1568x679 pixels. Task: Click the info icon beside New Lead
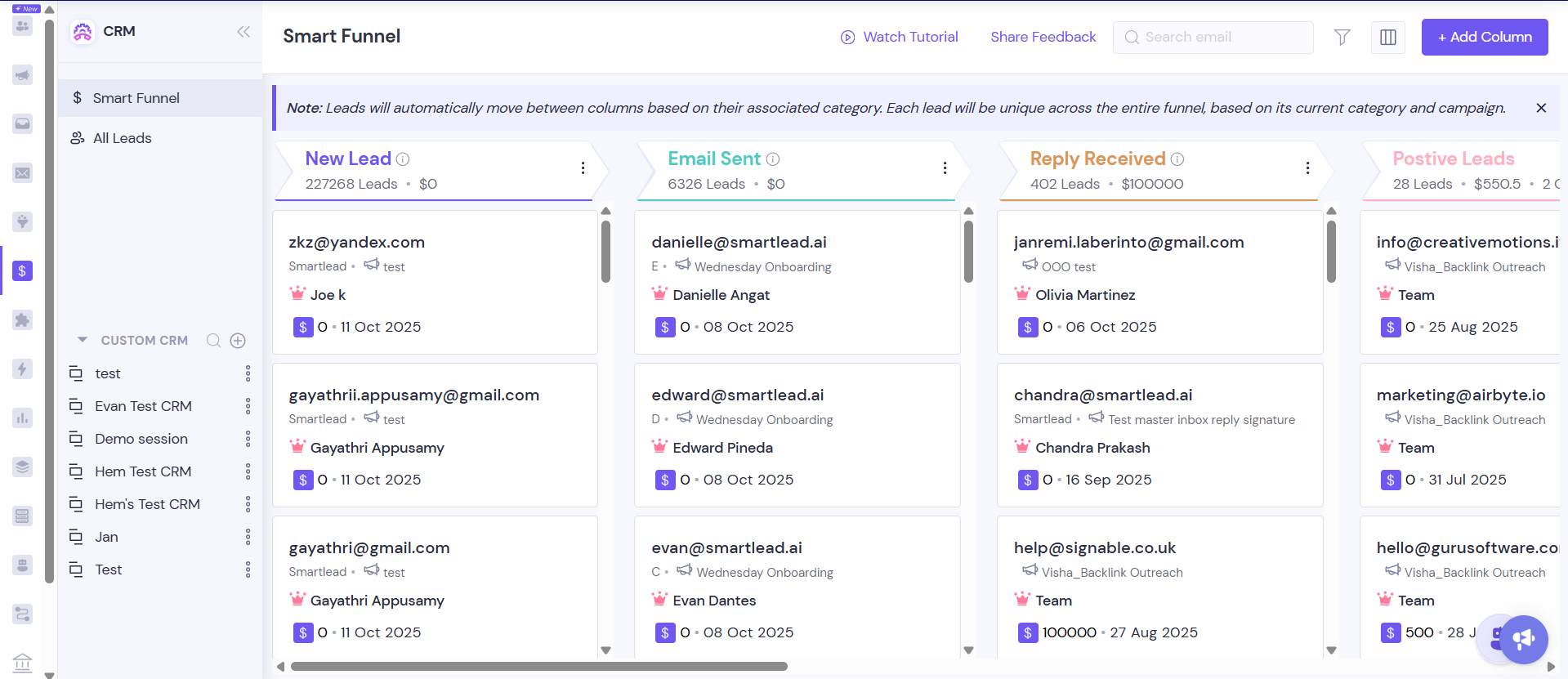[403, 159]
